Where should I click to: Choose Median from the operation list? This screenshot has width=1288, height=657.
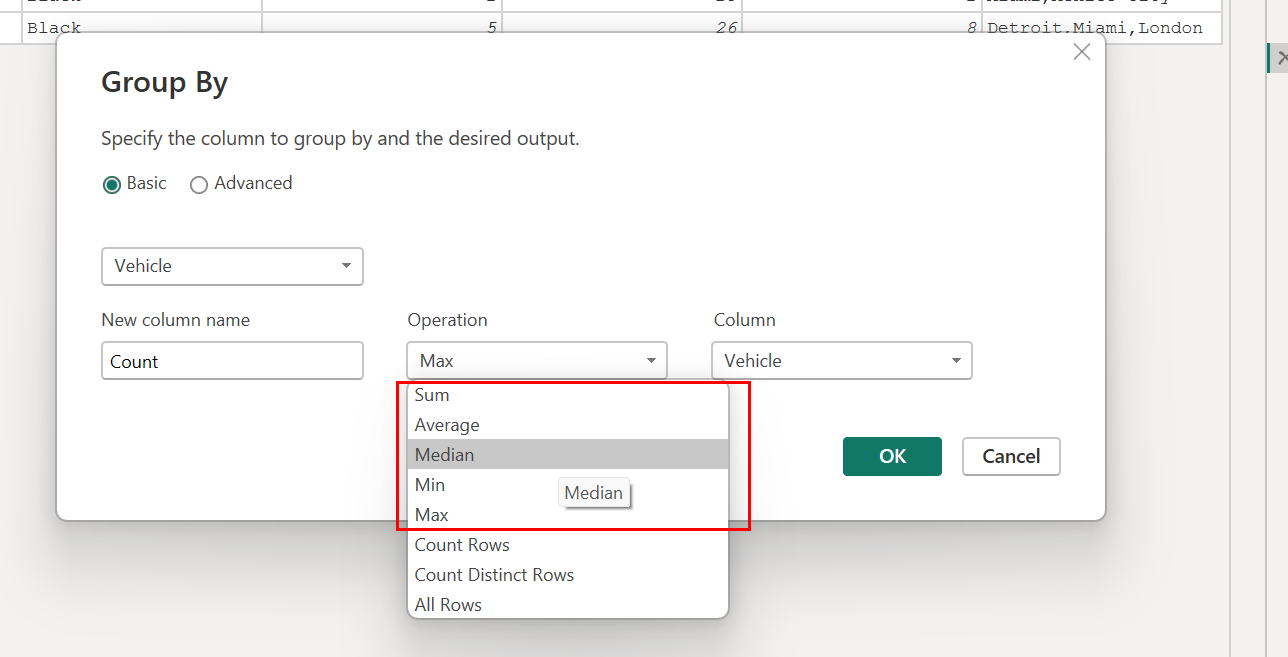click(x=568, y=455)
